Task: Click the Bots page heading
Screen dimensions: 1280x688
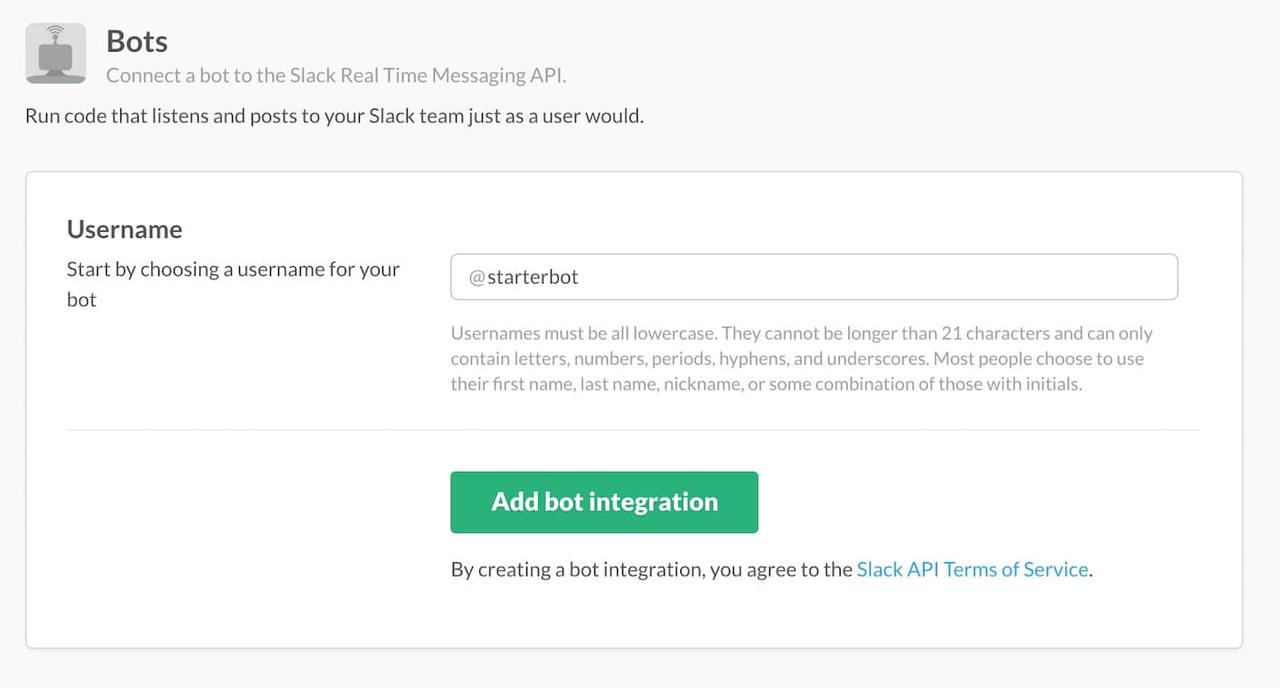Action: coord(137,41)
